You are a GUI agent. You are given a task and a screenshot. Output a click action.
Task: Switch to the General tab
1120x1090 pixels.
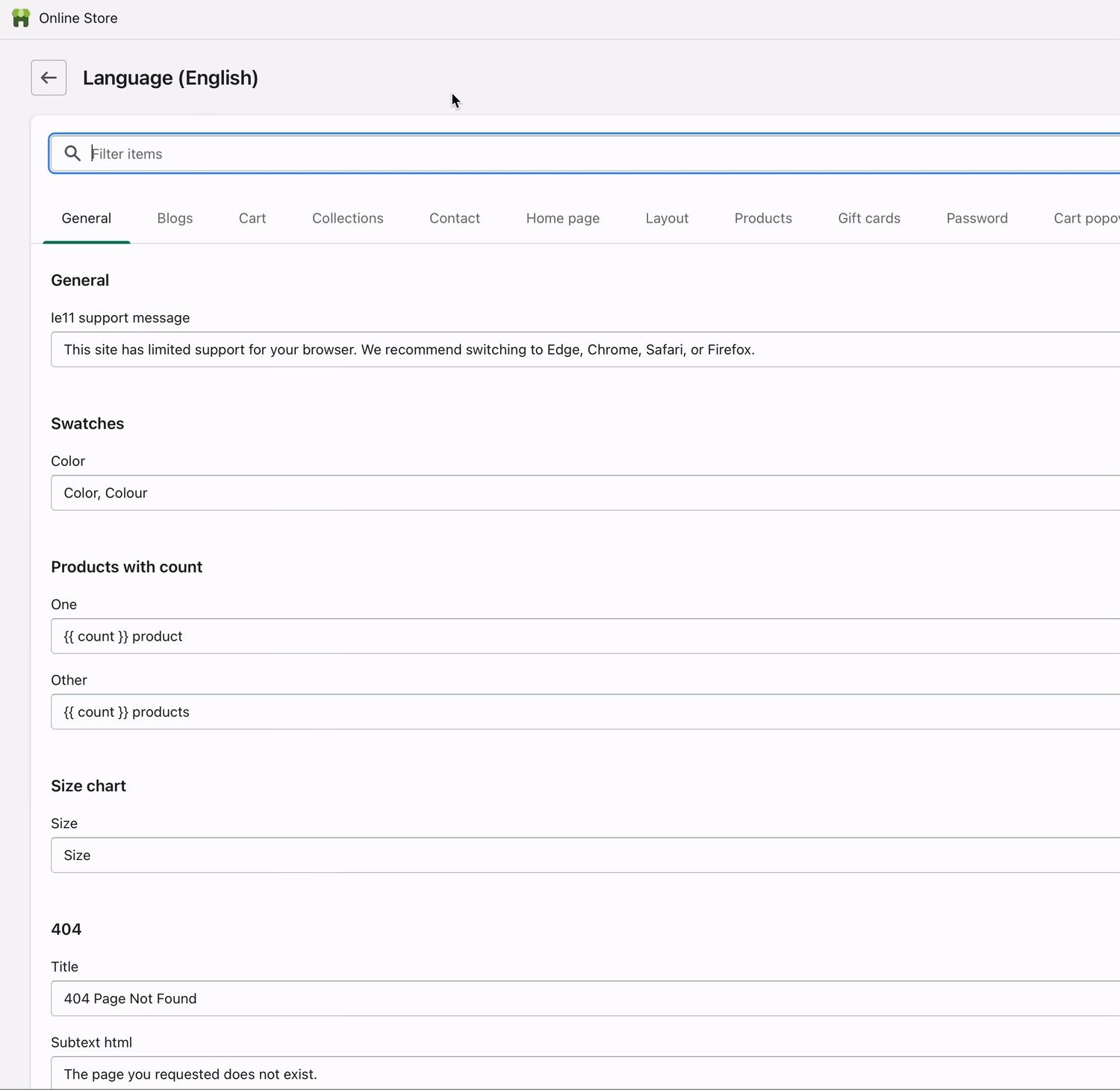click(87, 218)
